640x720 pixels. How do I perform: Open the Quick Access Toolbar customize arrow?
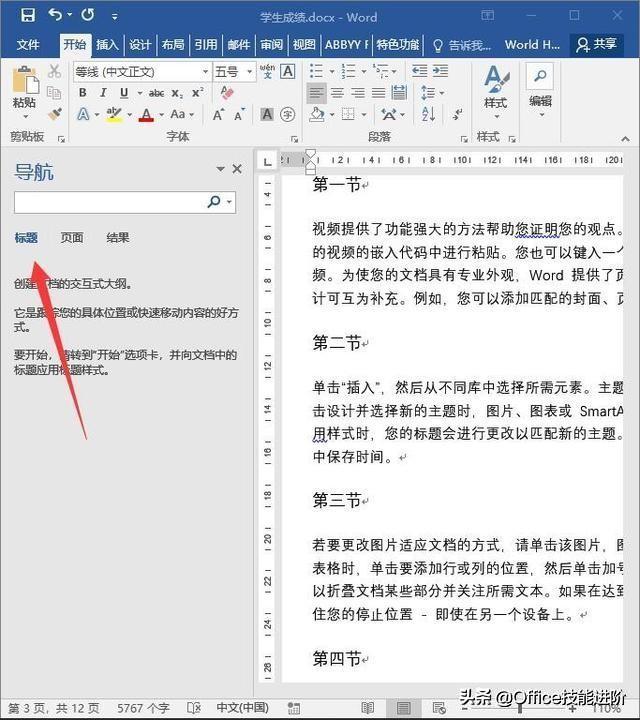114,17
